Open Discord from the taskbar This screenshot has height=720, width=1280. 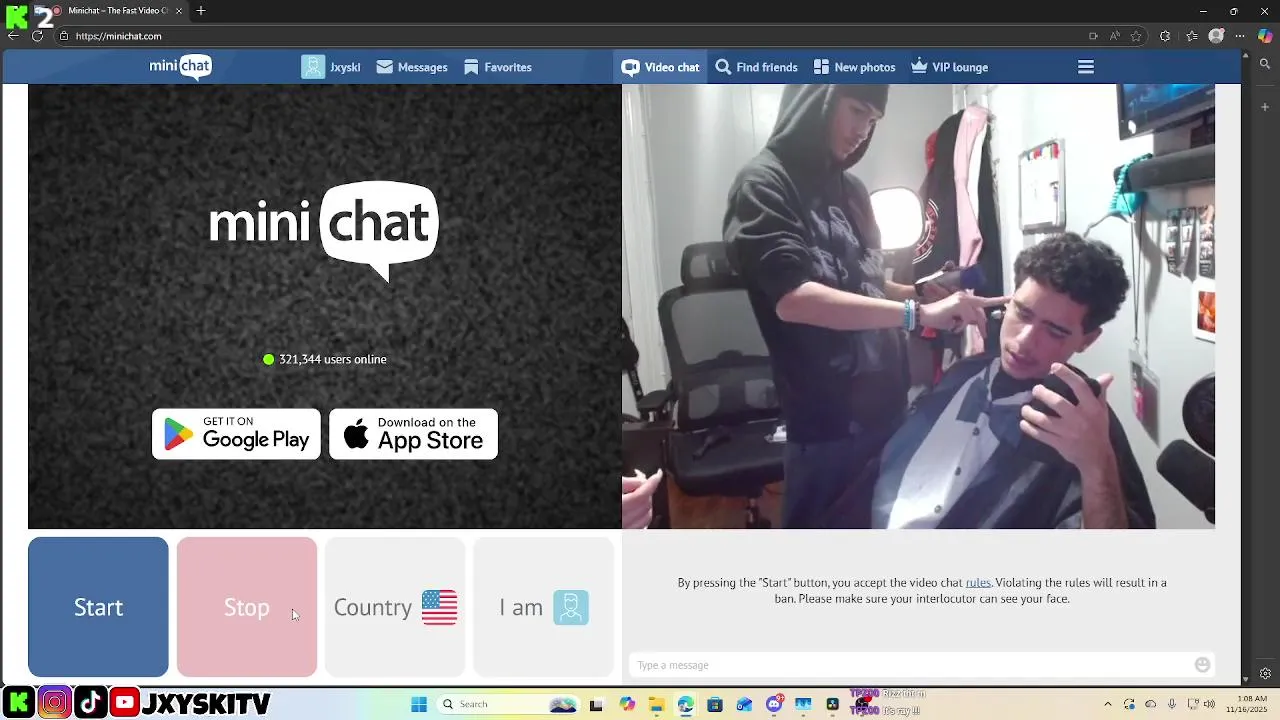point(773,704)
